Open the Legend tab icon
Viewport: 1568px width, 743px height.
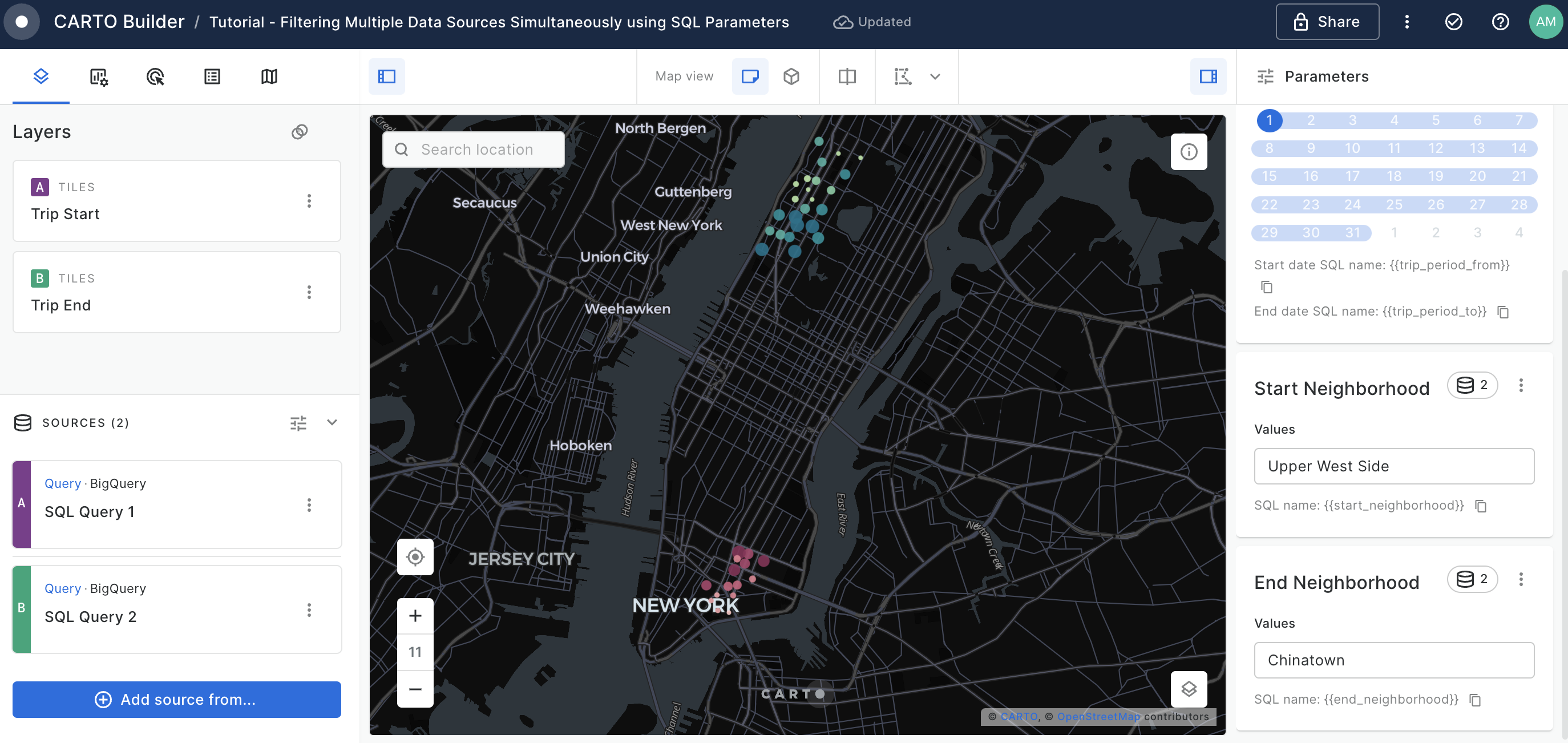pos(212,76)
